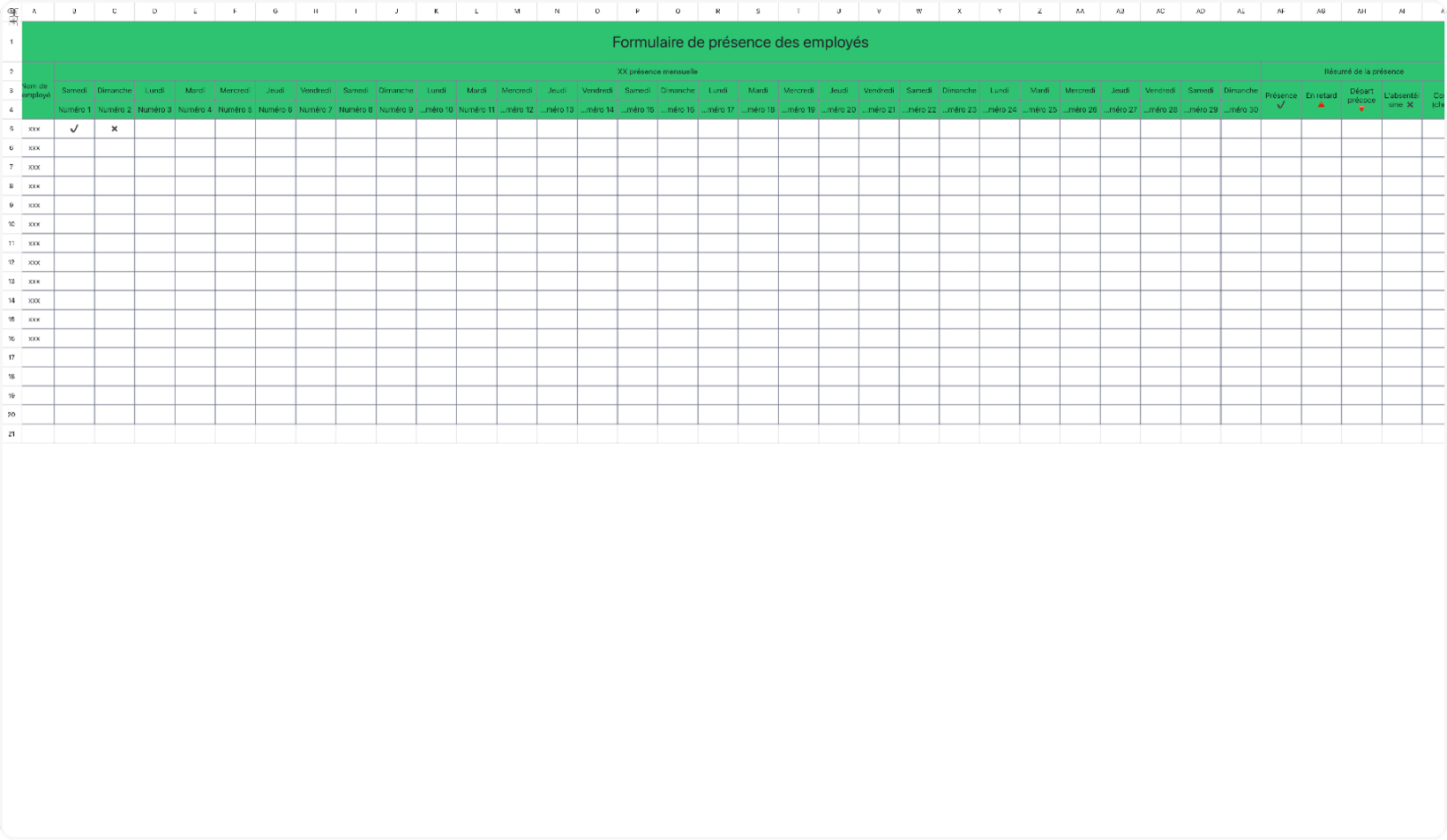This screenshot has width=1447, height=840.
Task: Click the 'Numéro 1' cell
Action: pos(74,109)
